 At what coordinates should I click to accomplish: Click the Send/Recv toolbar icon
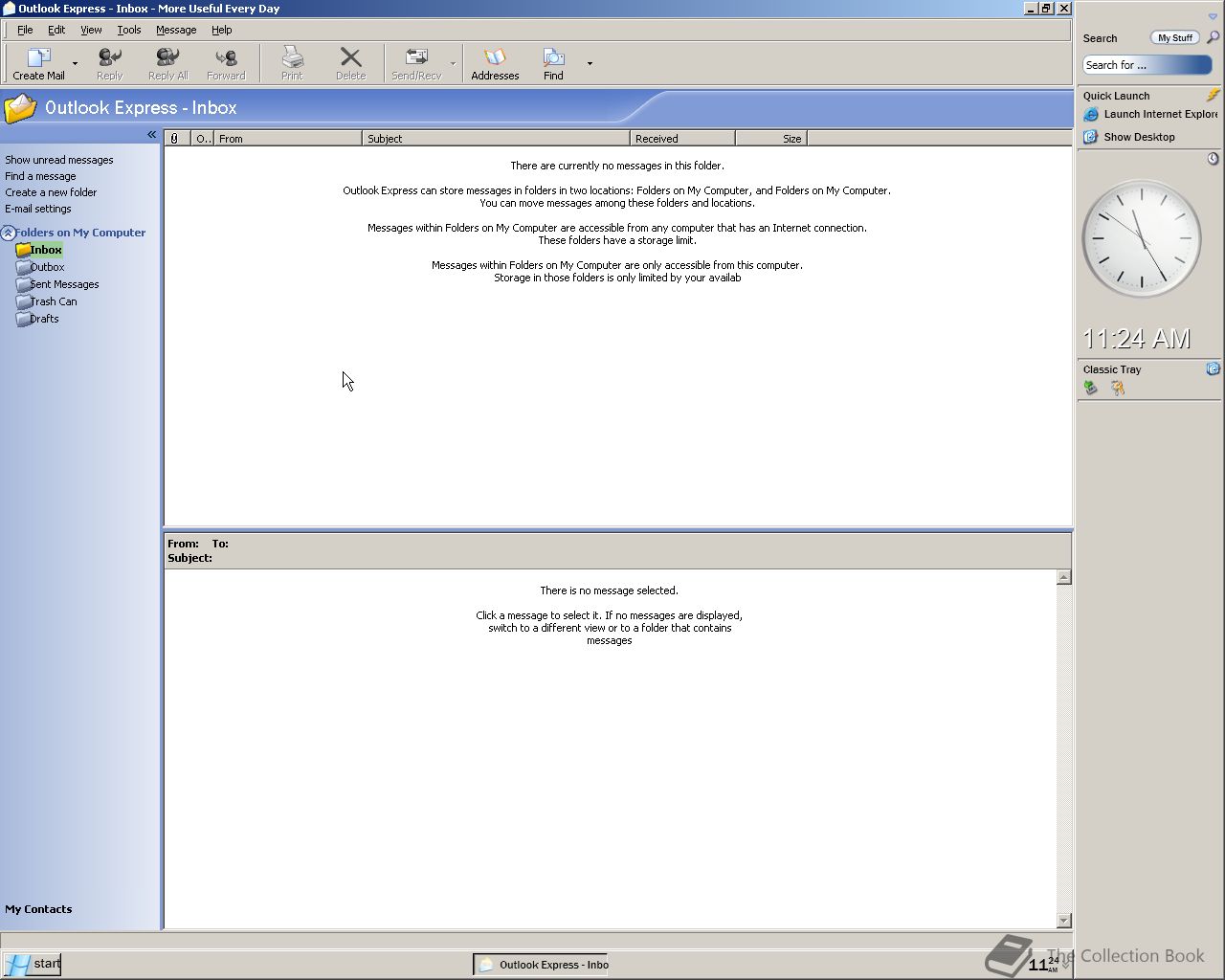416,58
